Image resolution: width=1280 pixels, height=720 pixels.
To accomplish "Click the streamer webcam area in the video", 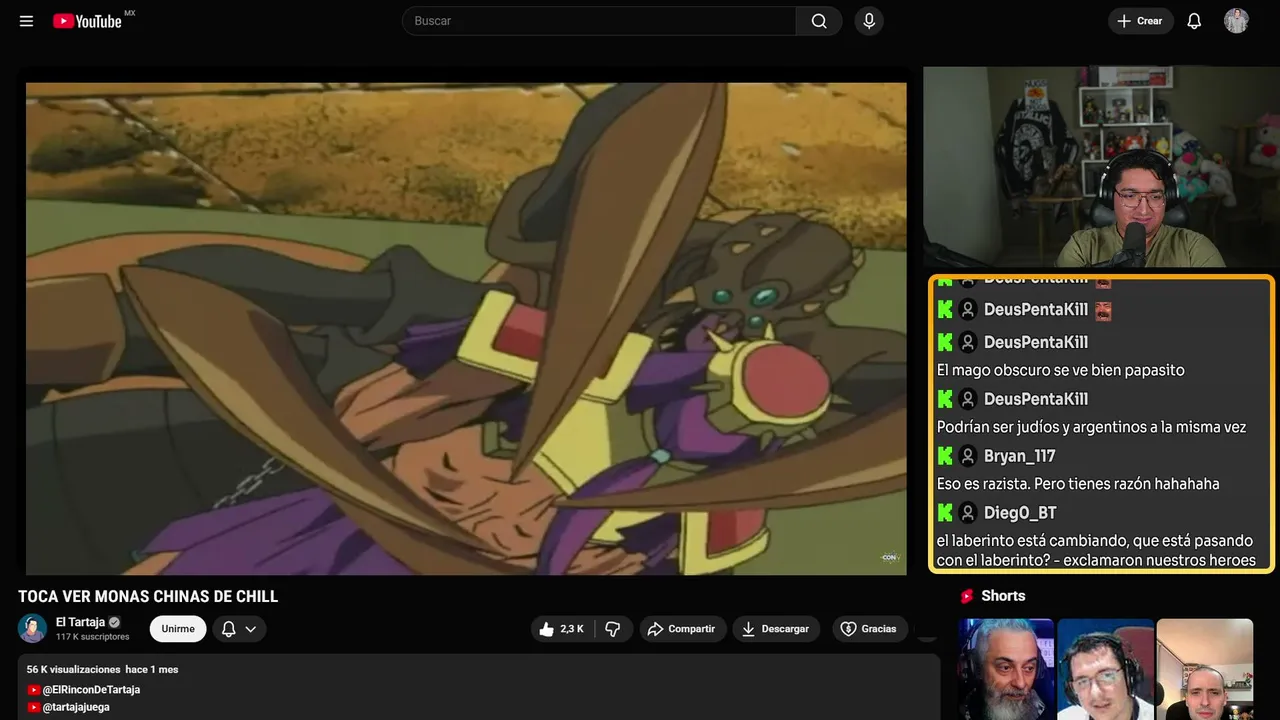I will coord(1101,168).
